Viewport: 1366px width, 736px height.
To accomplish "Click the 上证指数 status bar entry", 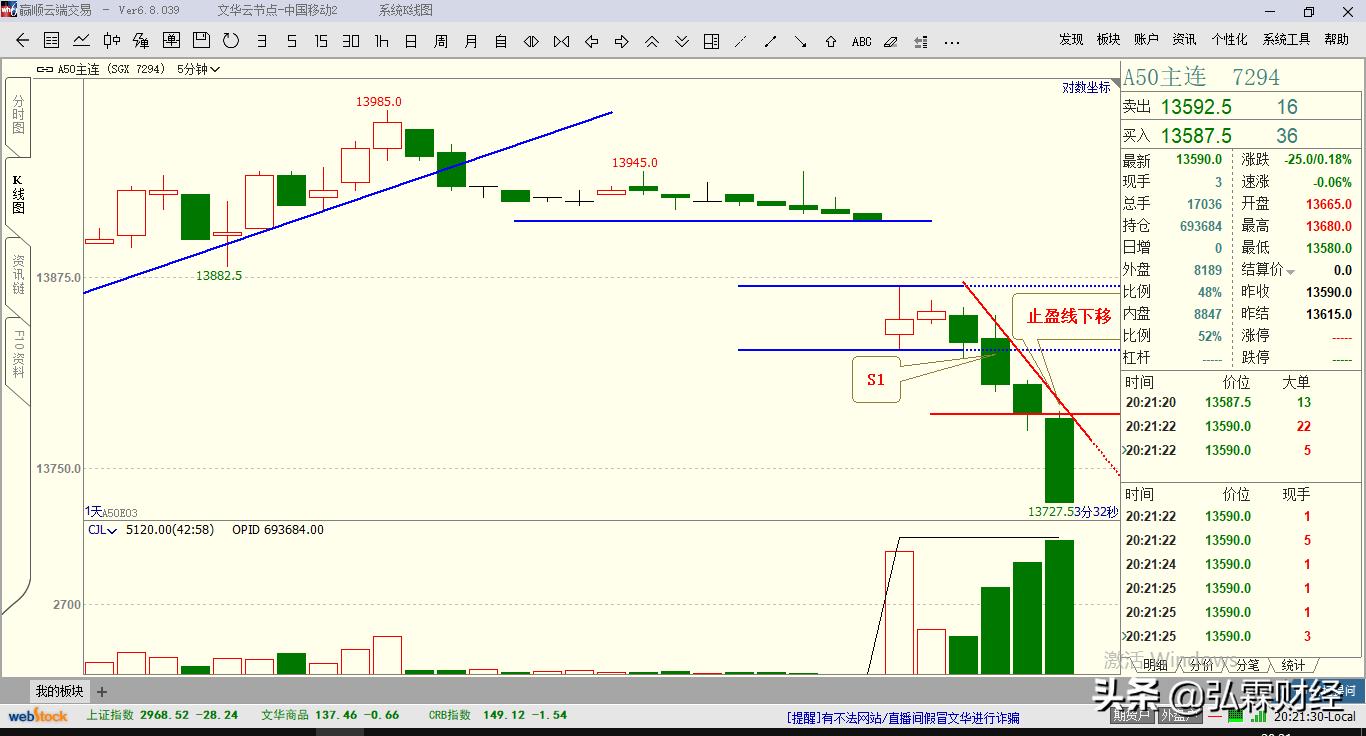I will point(162,715).
